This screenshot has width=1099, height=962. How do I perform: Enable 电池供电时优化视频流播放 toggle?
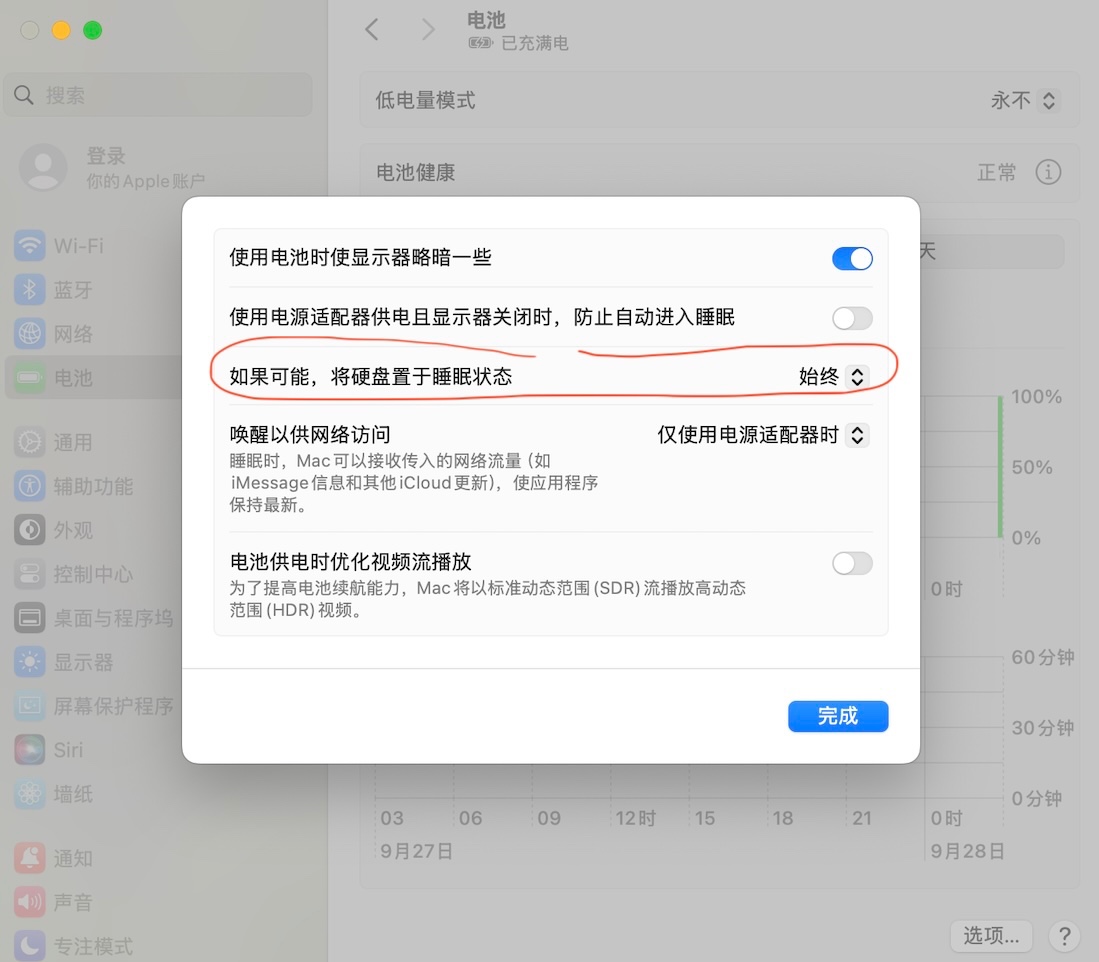pos(852,563)
